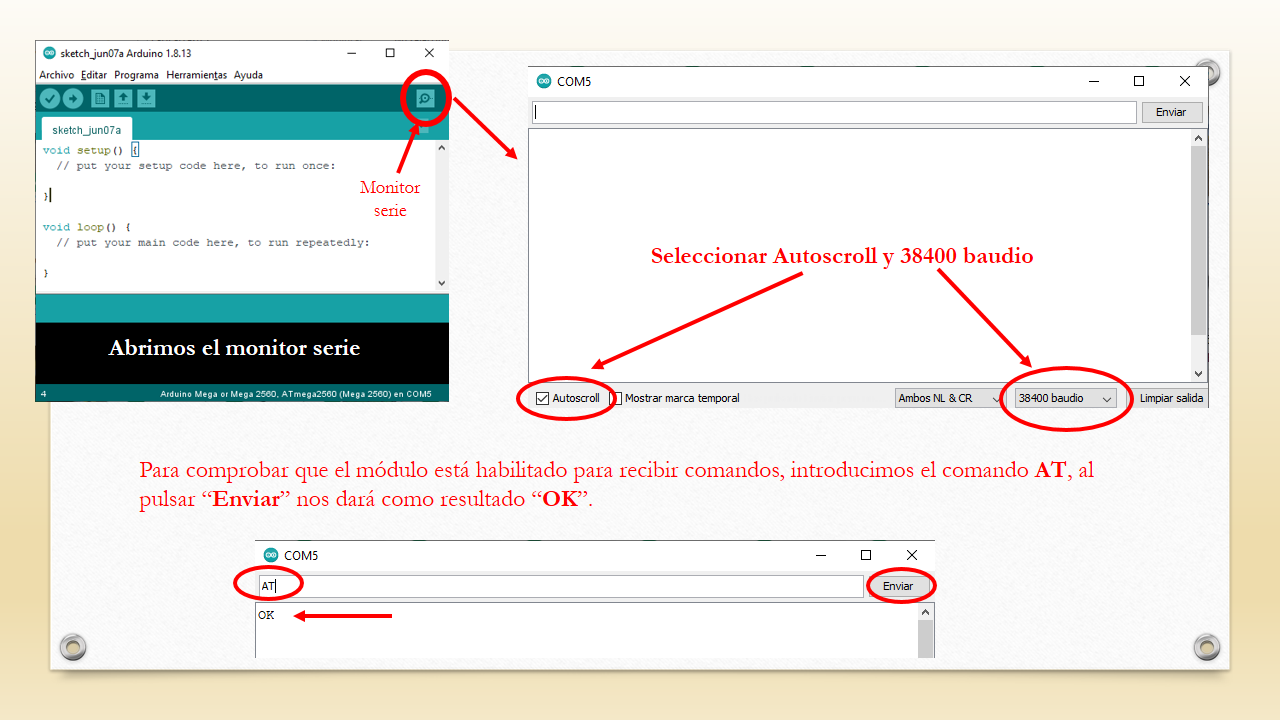Open the tab menu arrow below Serial Monitor
Screen dimensions: 1280x720
(x=424, y=129)
